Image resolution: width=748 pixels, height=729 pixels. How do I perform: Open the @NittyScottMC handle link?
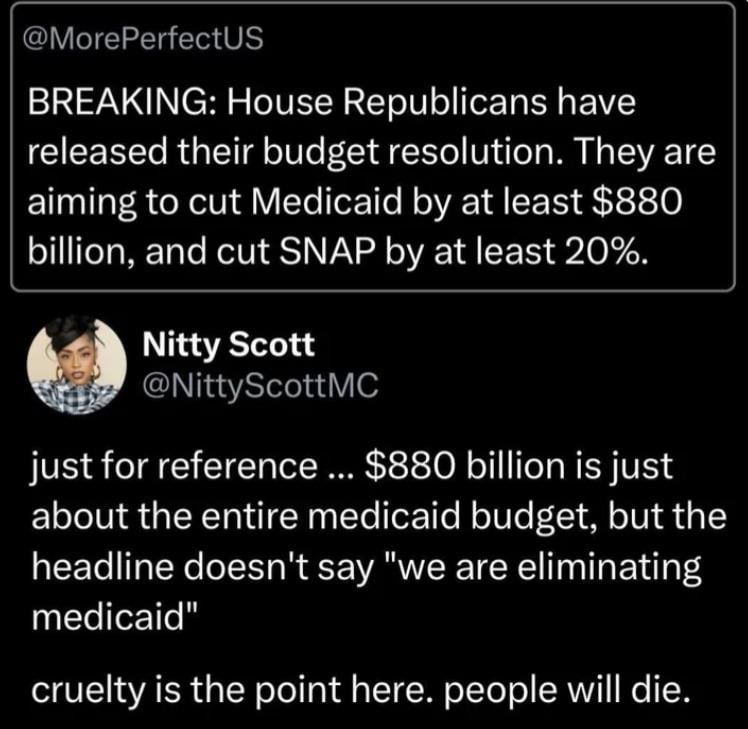pyautogui.click(x=261, y=385)
